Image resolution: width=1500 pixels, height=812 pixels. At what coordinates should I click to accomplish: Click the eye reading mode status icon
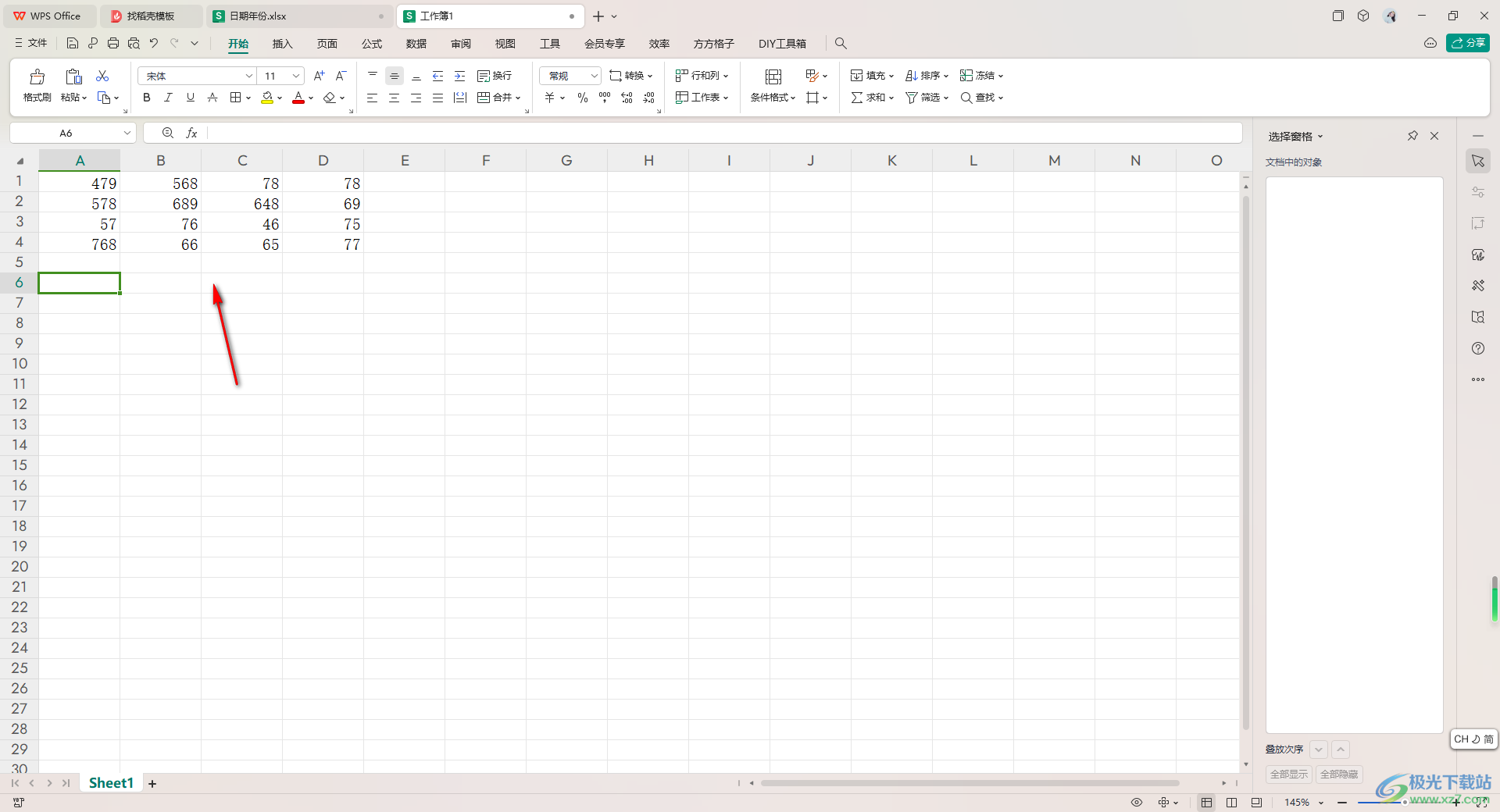coord(1137,803)
